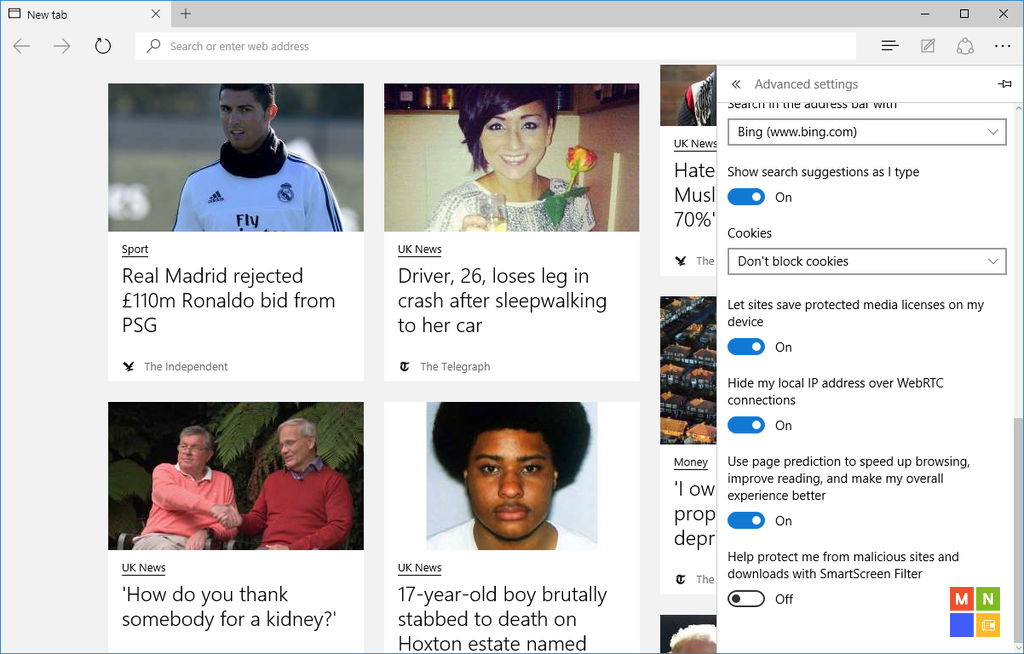The image size is (1024, 654).
Task: Open Driver, 26, loses leg headline
Action: click(x=502, y=301)
